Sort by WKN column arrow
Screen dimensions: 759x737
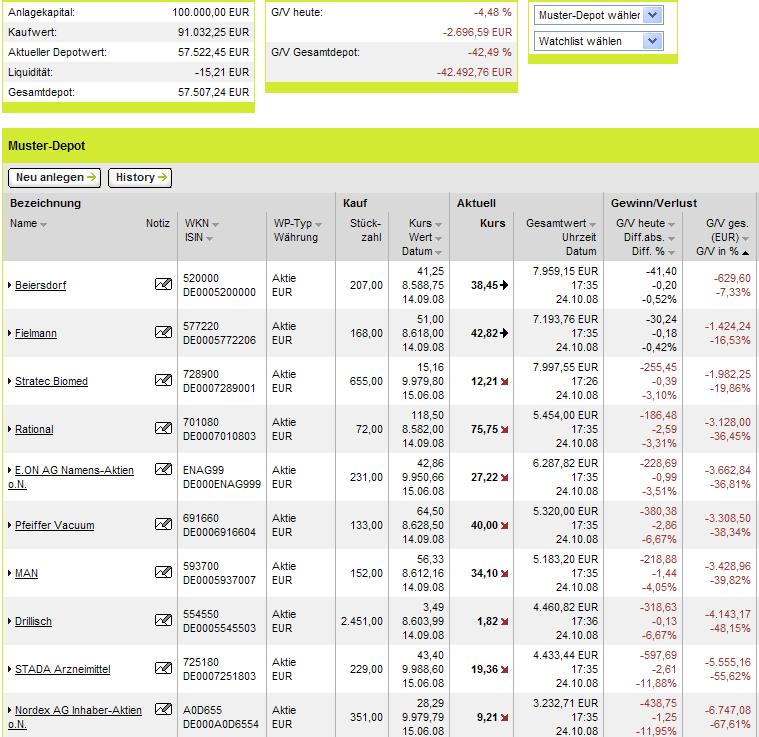[215, 224]
